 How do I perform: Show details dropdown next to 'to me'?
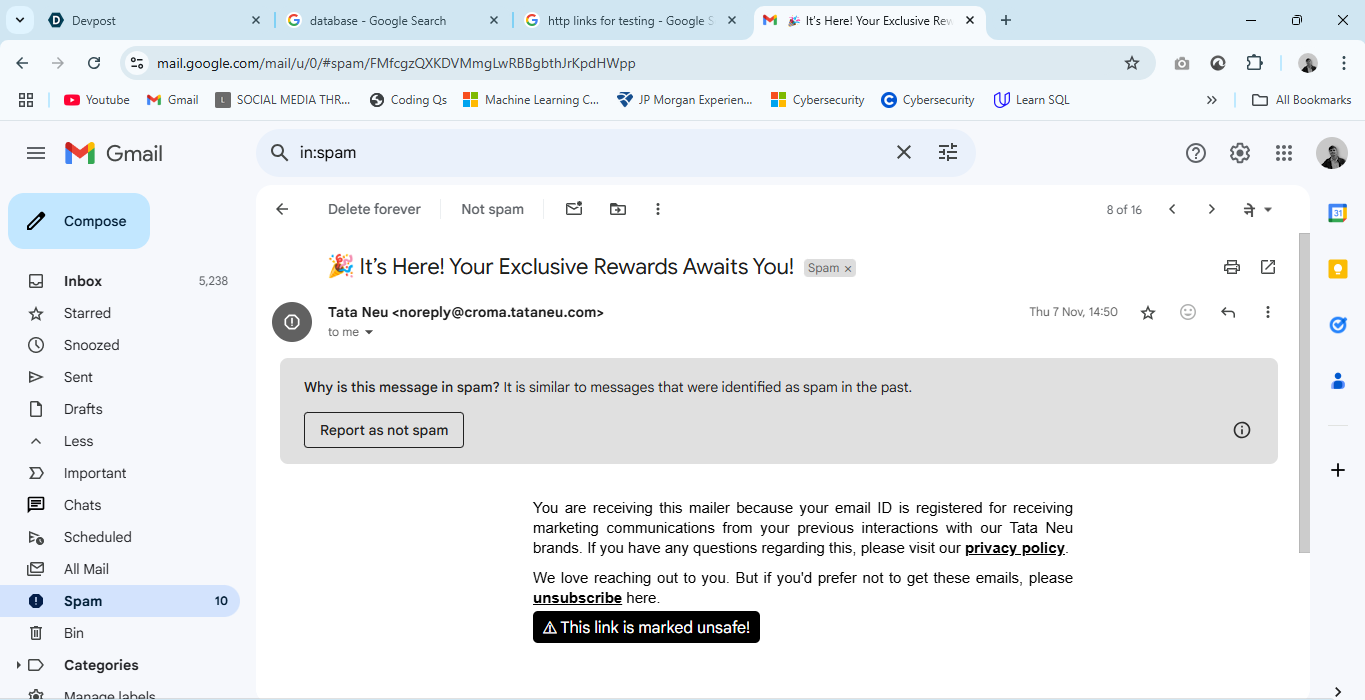pyautogui.click(x=369, y=332)
